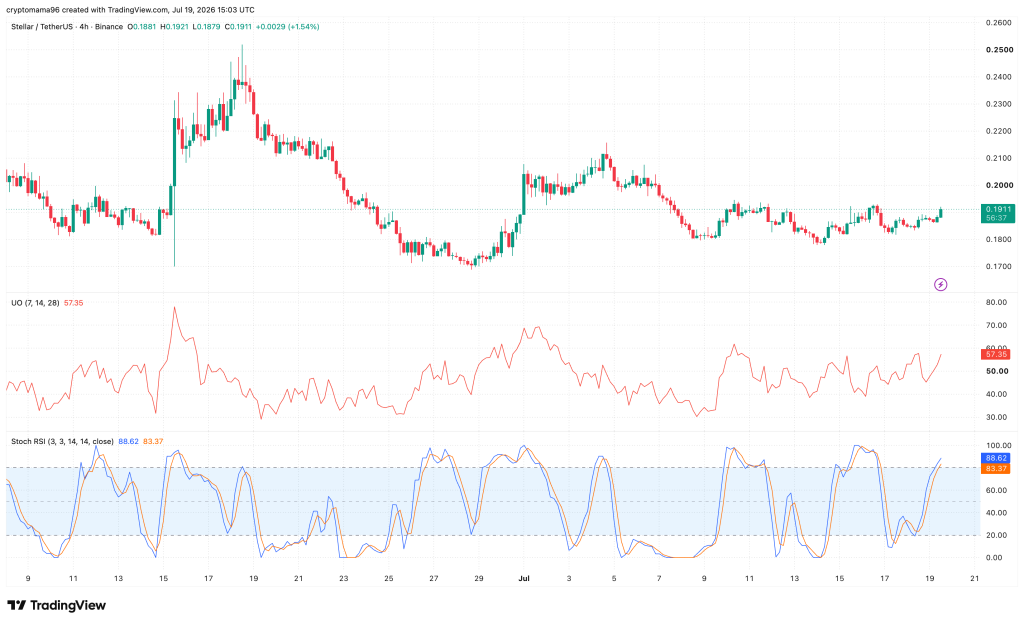Screen dimensions: 1024x624
Task: Click the 0.1800 price scale label
Action: pyautogui.click(x=999, y=240)
